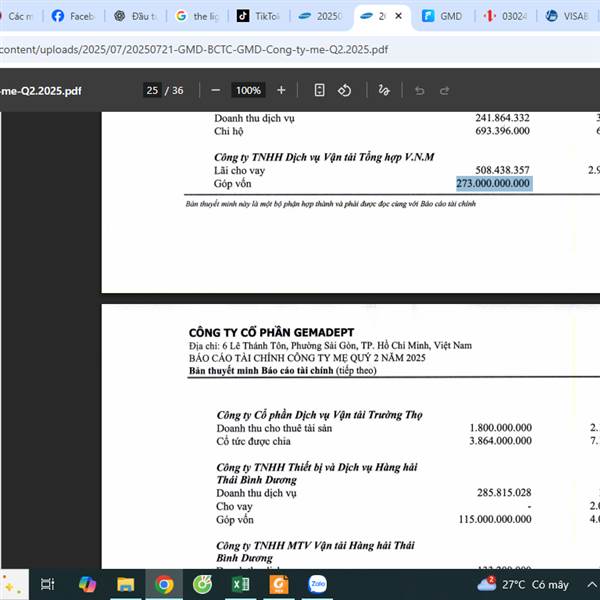
Task: Click the undo arrow in PDF toolbar
Action: click(x=420, y=91)
